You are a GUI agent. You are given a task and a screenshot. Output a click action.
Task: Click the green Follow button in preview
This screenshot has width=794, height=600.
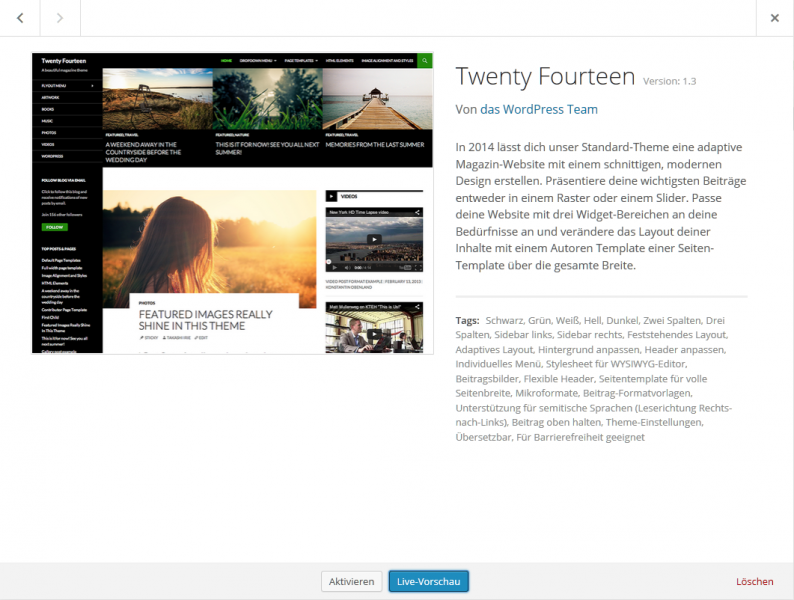(x=55, y=227)
